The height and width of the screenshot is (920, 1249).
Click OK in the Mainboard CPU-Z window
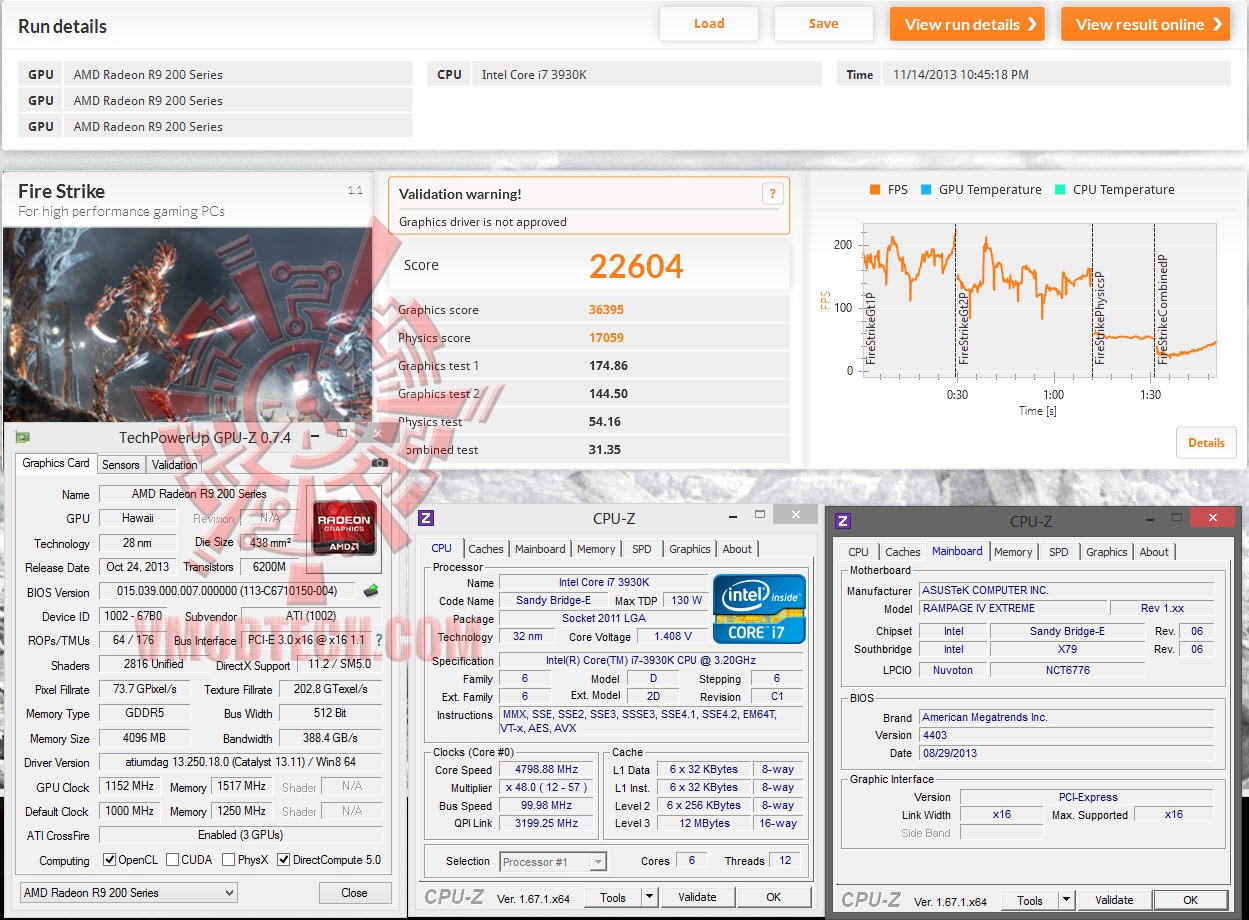pyautogui.click(x=1191, y=900)
